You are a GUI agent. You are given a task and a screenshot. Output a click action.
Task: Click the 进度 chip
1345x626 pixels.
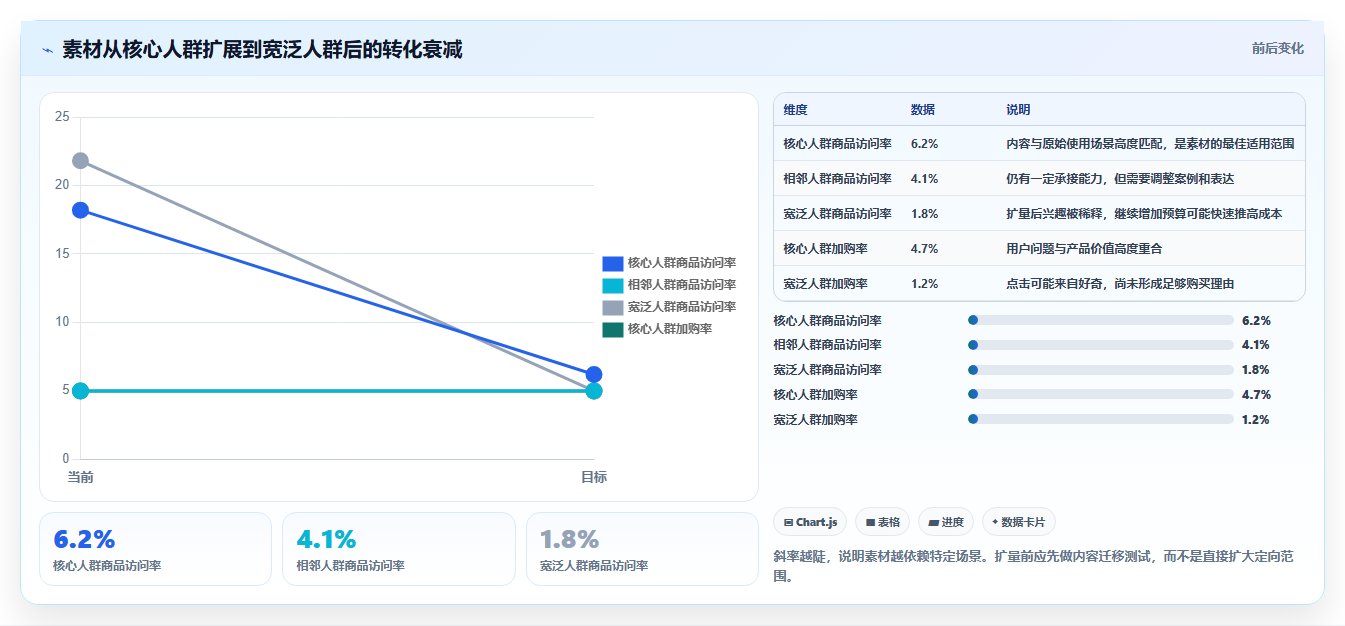click(x=946, y=522)
